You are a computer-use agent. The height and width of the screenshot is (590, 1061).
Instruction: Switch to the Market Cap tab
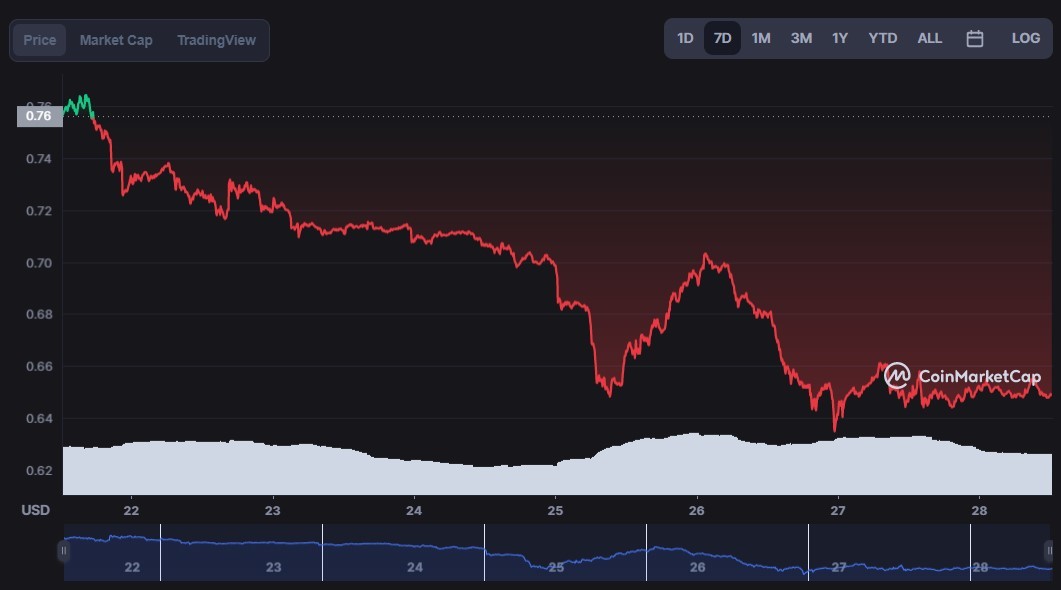click(116, 40)
